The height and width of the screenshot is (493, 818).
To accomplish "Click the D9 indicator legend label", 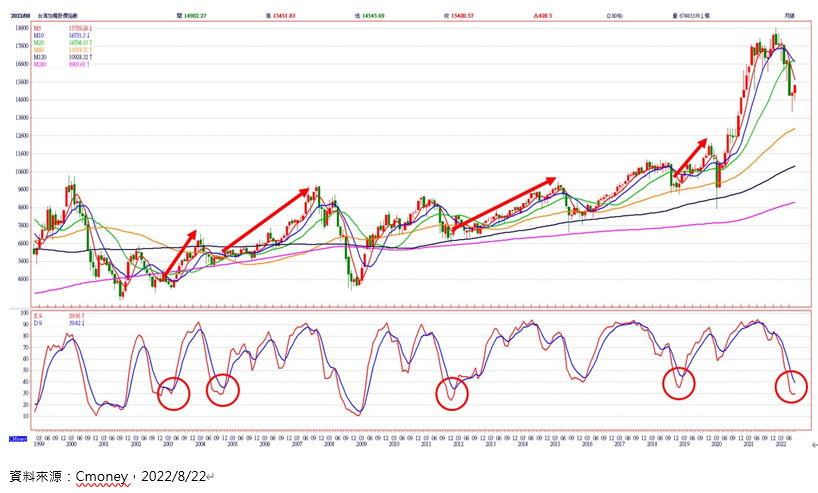I will (40, 321).
